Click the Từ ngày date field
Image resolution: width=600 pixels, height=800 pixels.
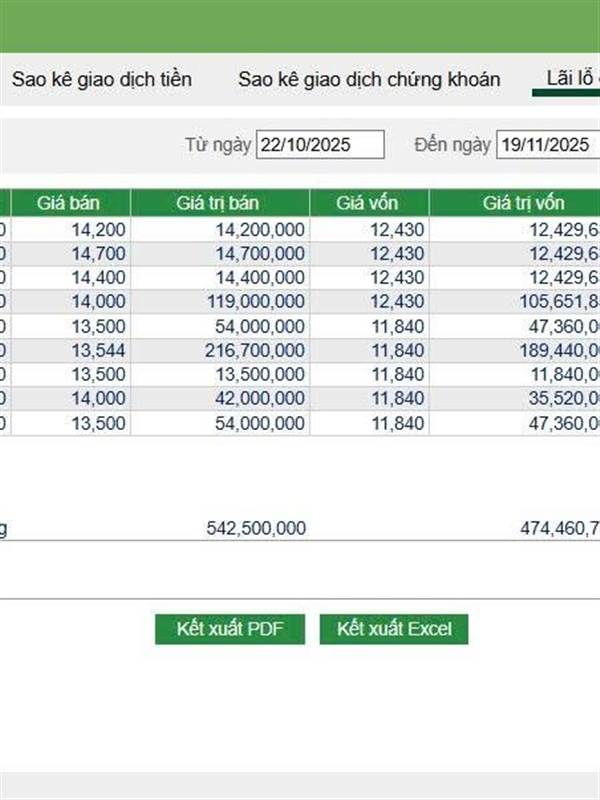coord(320,145)
